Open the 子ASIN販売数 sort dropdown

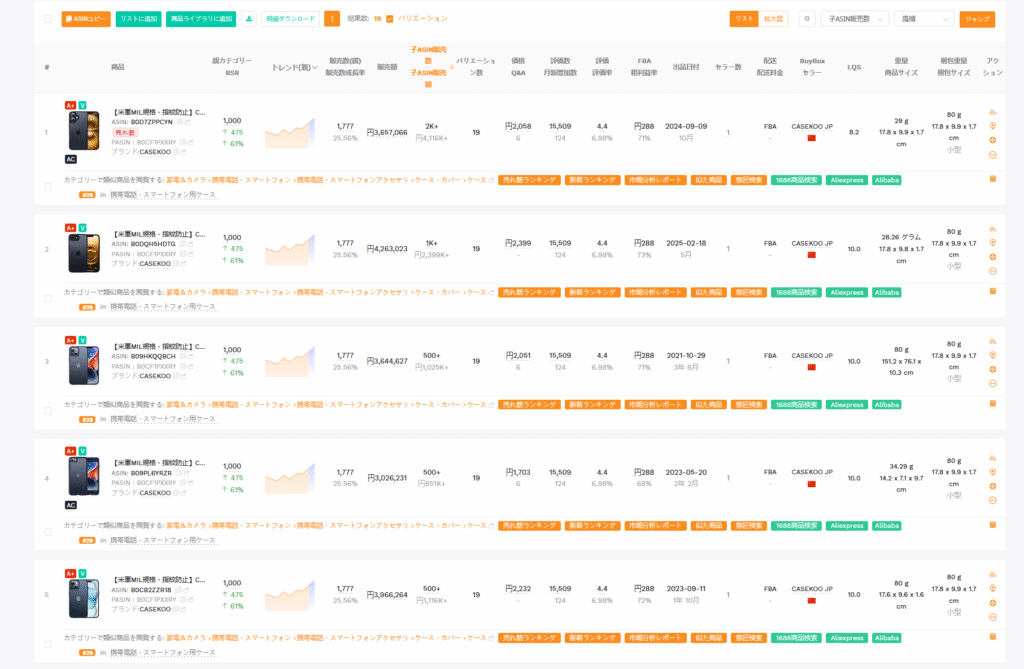click(x=854, y=19)
